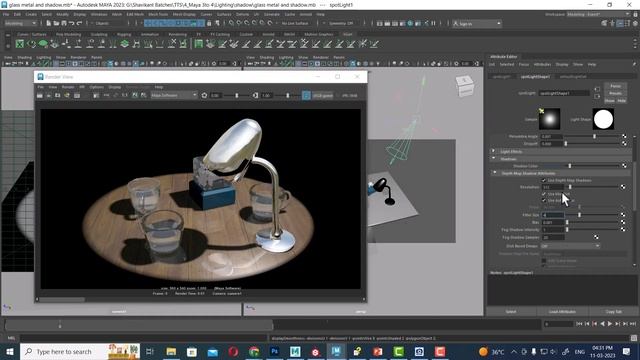Click map button beside Fog Shadow Samples
640x360 pixels.
(596, 237)
